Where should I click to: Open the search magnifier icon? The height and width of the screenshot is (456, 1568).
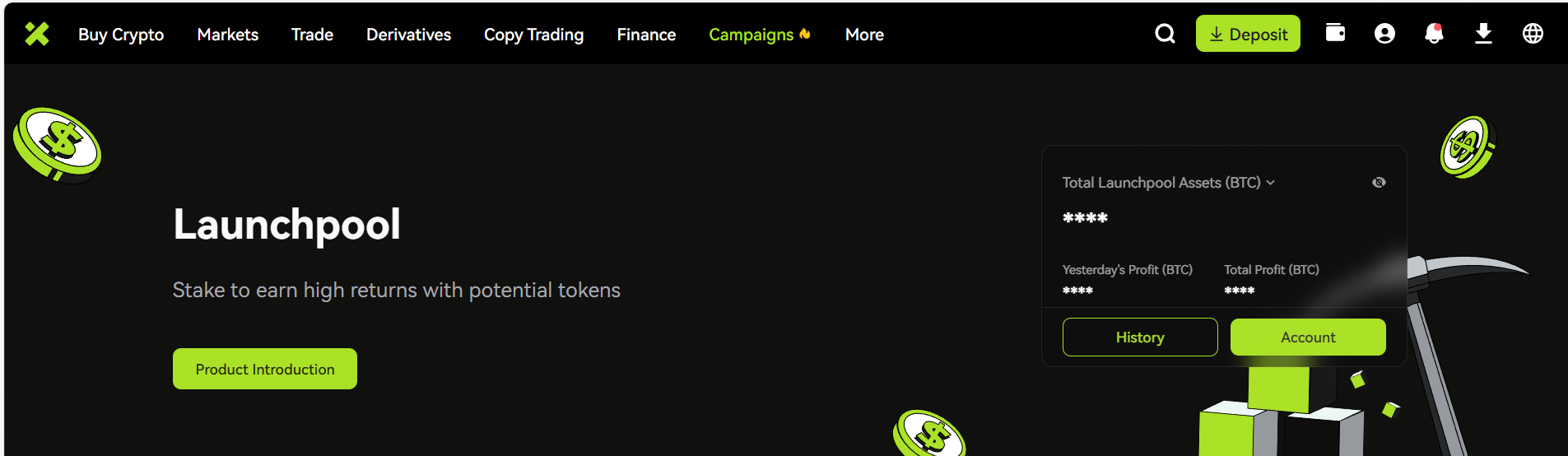click(1165, 34)
